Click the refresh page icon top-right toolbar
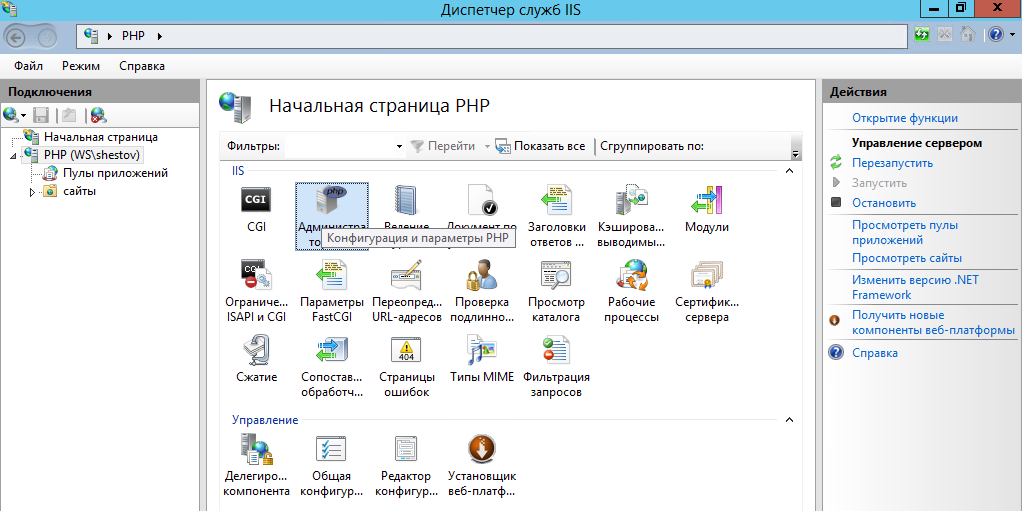Viewport: 1022px width, 511px height. [x=922, y=35]
